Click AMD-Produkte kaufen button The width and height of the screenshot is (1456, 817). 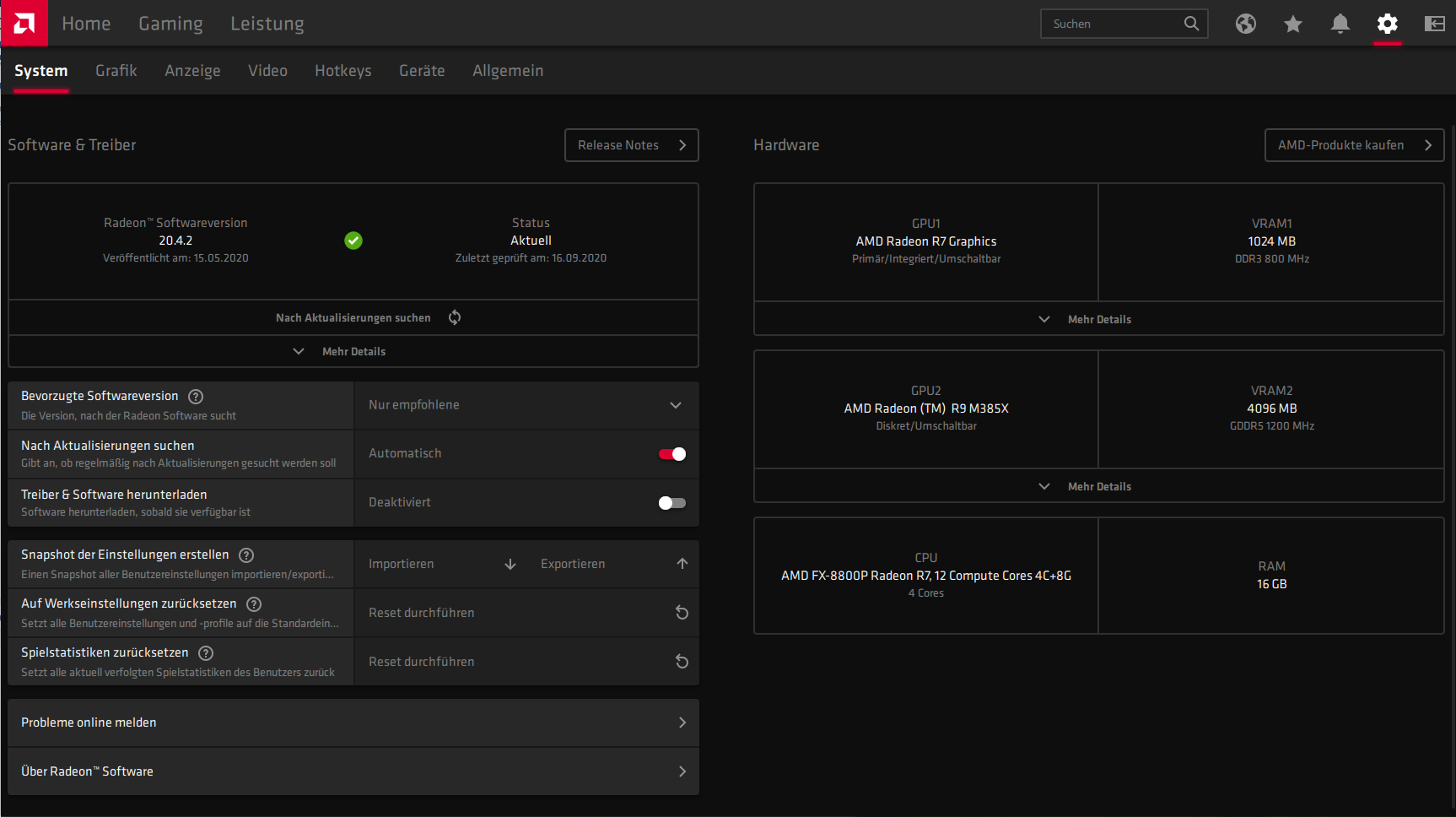click(1355, 145)
